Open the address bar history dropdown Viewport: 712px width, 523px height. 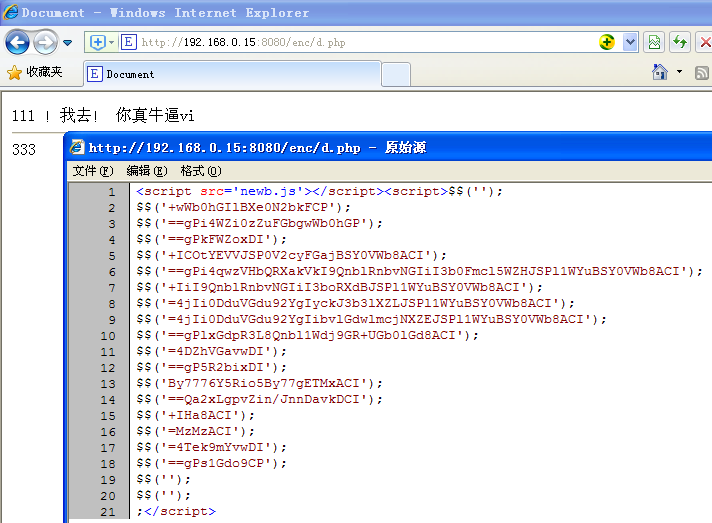tap(630, 42)
